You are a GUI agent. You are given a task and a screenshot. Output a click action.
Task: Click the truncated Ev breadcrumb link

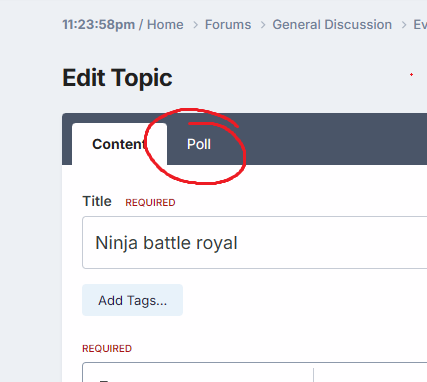[x=420, y=25]
